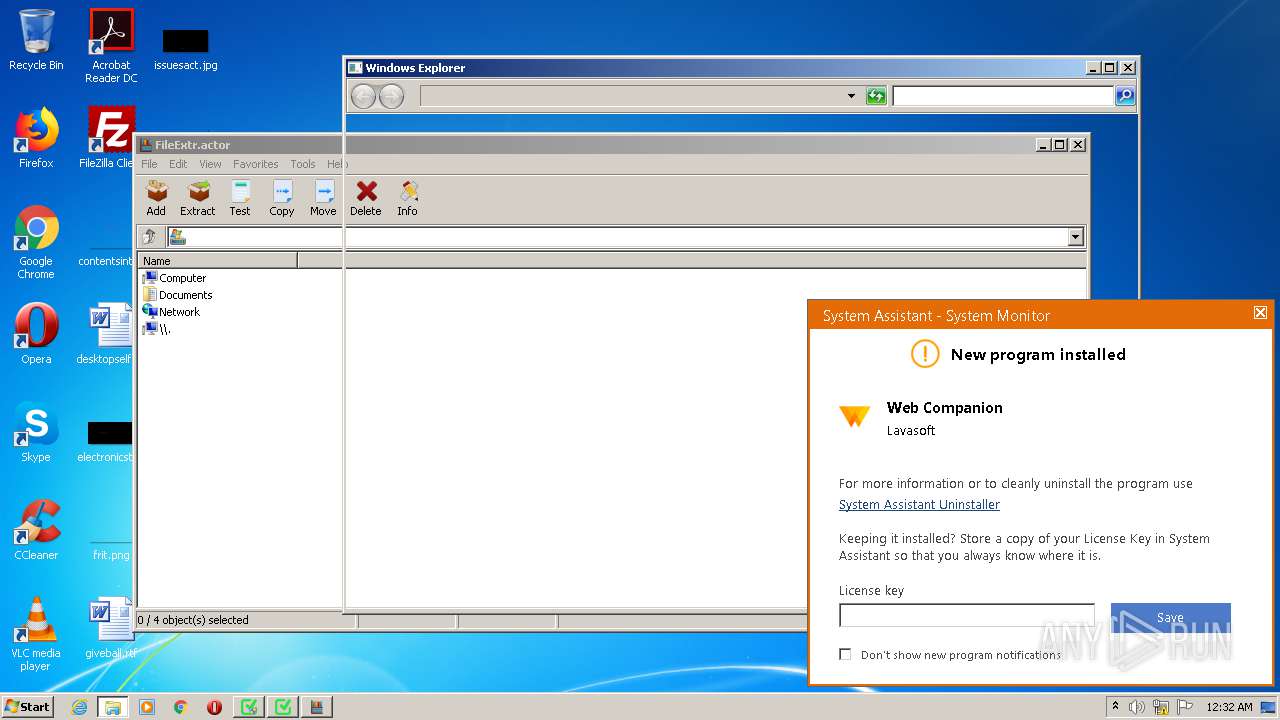The width and height of the screenshot is (1280, 720).
Task: Click Chrome icon in taskbar
Action: [181, 707]
